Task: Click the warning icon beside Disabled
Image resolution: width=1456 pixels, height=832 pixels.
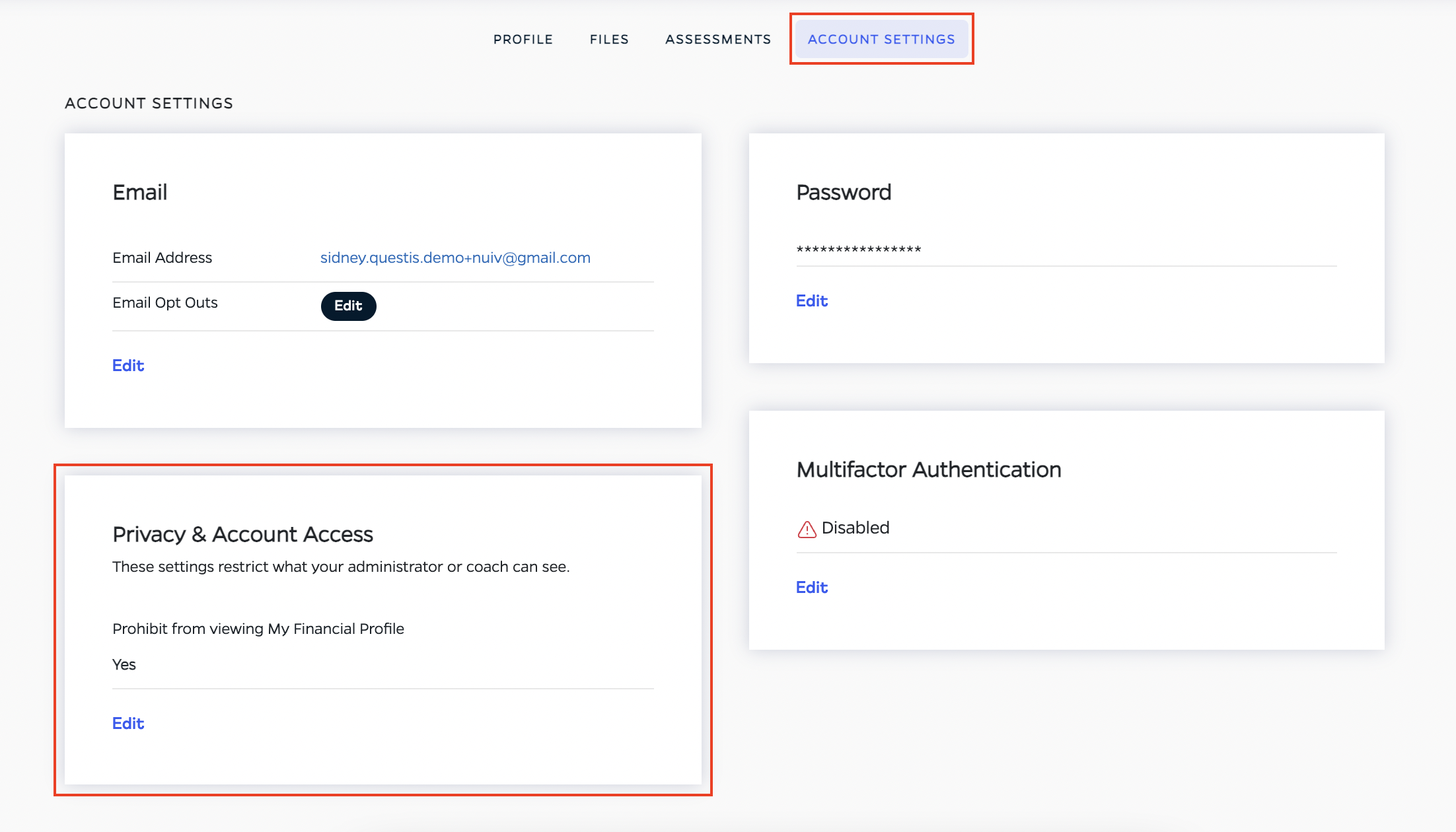Action: coord(807,529)
